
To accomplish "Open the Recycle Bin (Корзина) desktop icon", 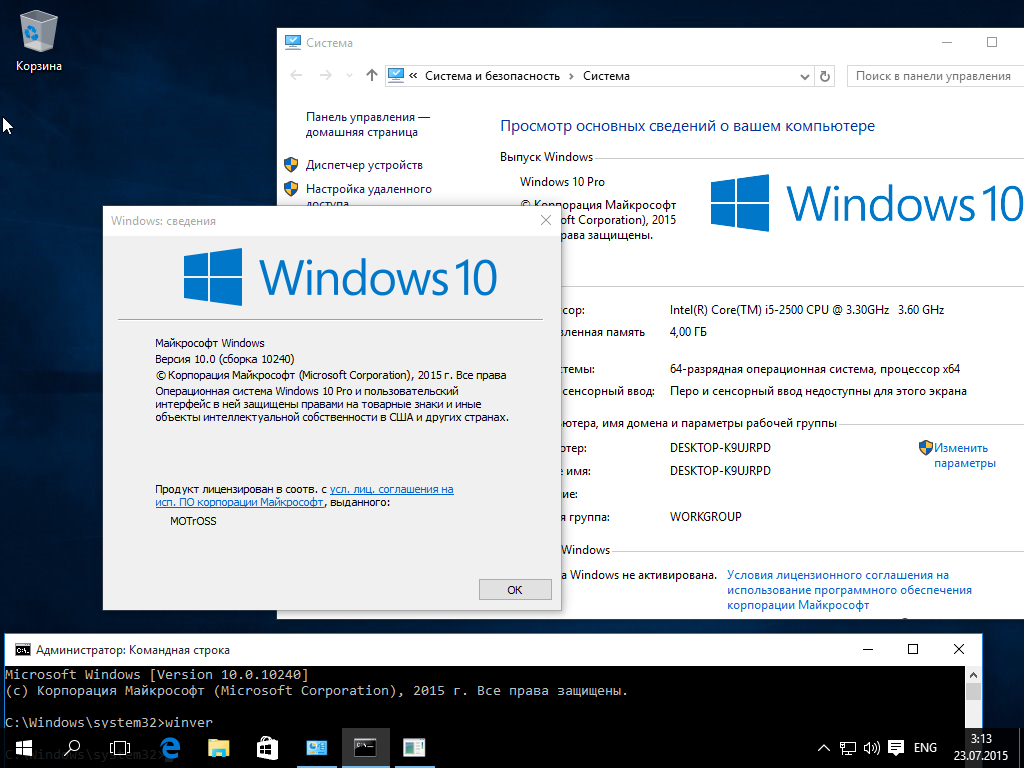I will [x=39, y=40].
